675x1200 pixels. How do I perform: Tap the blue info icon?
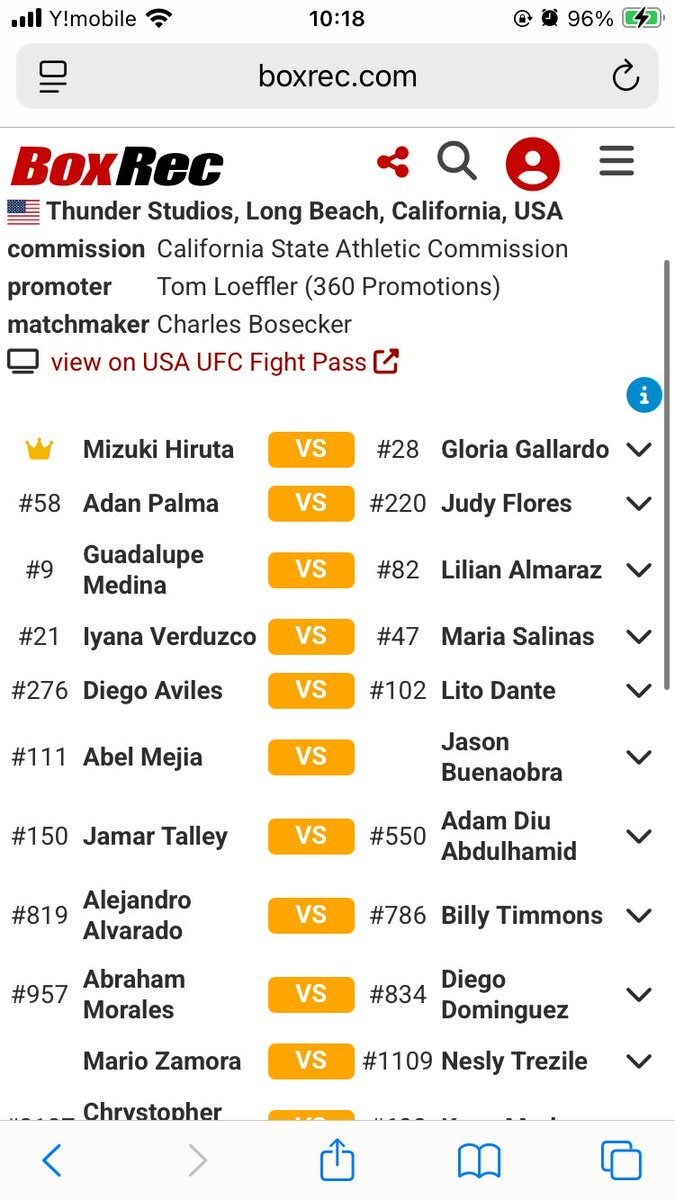pyautogui.click(x=644, y=396)
